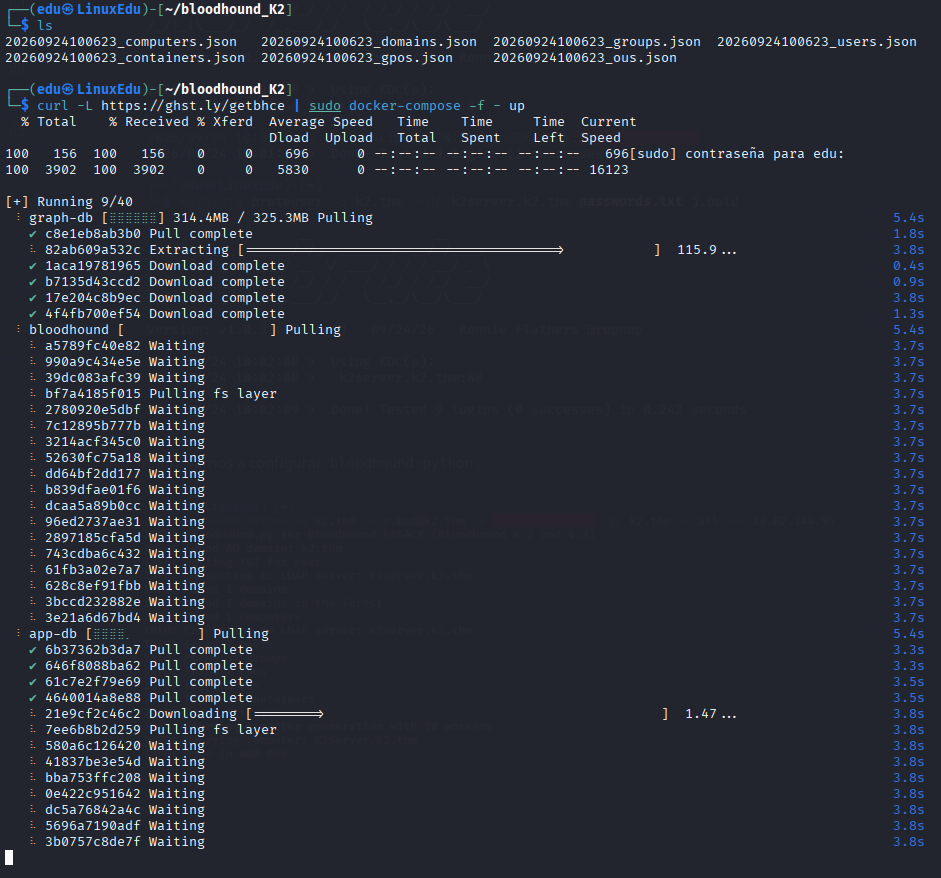This screenshot has width=941, height=878.
Task: Click layer c8e1eb8ab3b0 Pull complete
Action: (149, 234)
